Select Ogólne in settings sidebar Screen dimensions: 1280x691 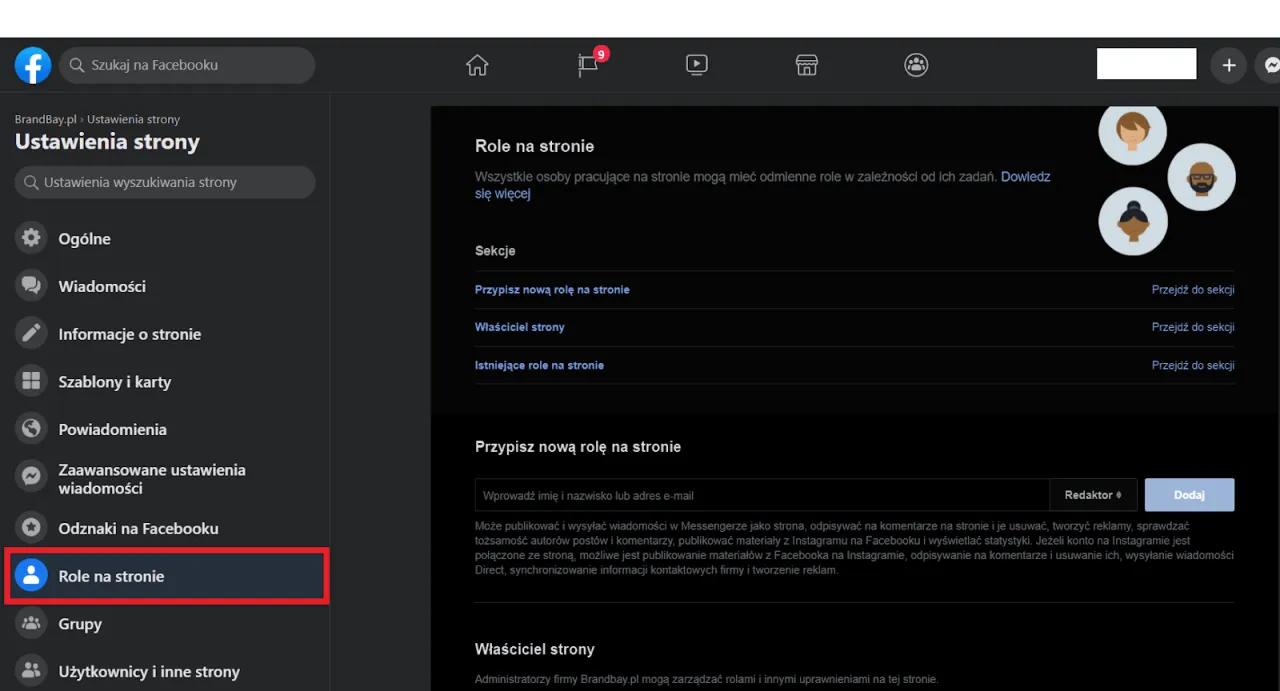pyautogui.click(x=84, y=239)
